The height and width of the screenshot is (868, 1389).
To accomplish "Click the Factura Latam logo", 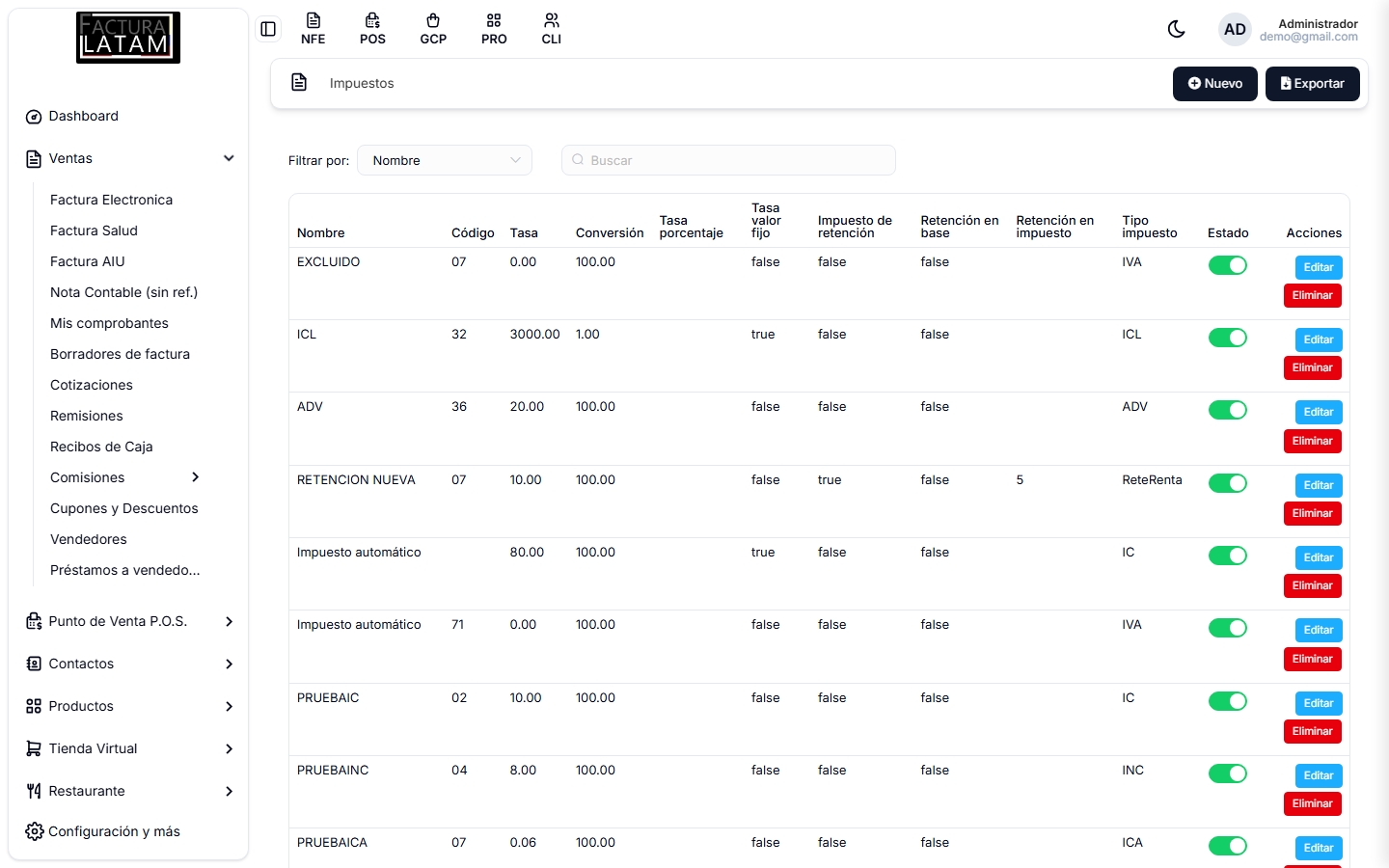I will point(128,38).
